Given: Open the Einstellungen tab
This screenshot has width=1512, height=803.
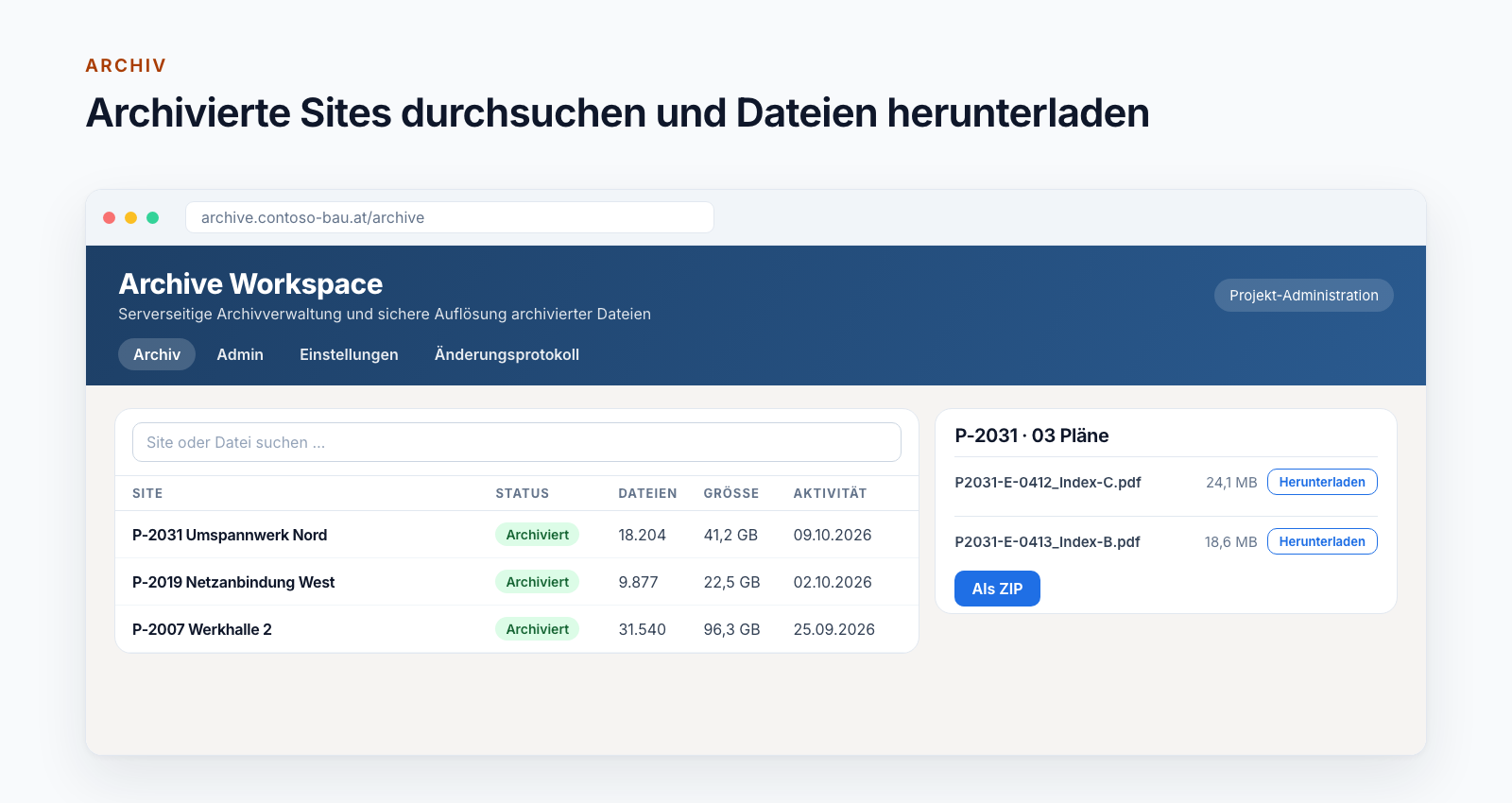Looking at the screenshot, I should pos(349,354).
